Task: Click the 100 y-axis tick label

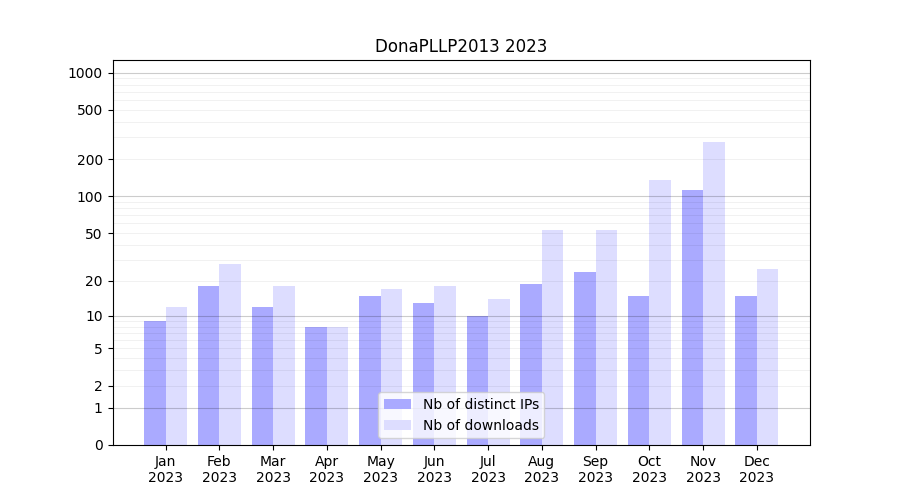Action: [x=90, y=197]
